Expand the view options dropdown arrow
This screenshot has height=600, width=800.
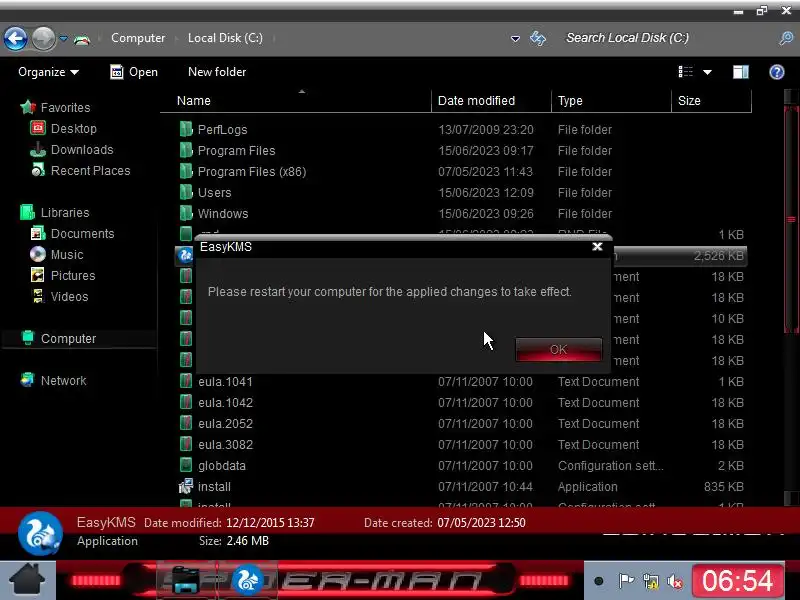tap(707, 72)
